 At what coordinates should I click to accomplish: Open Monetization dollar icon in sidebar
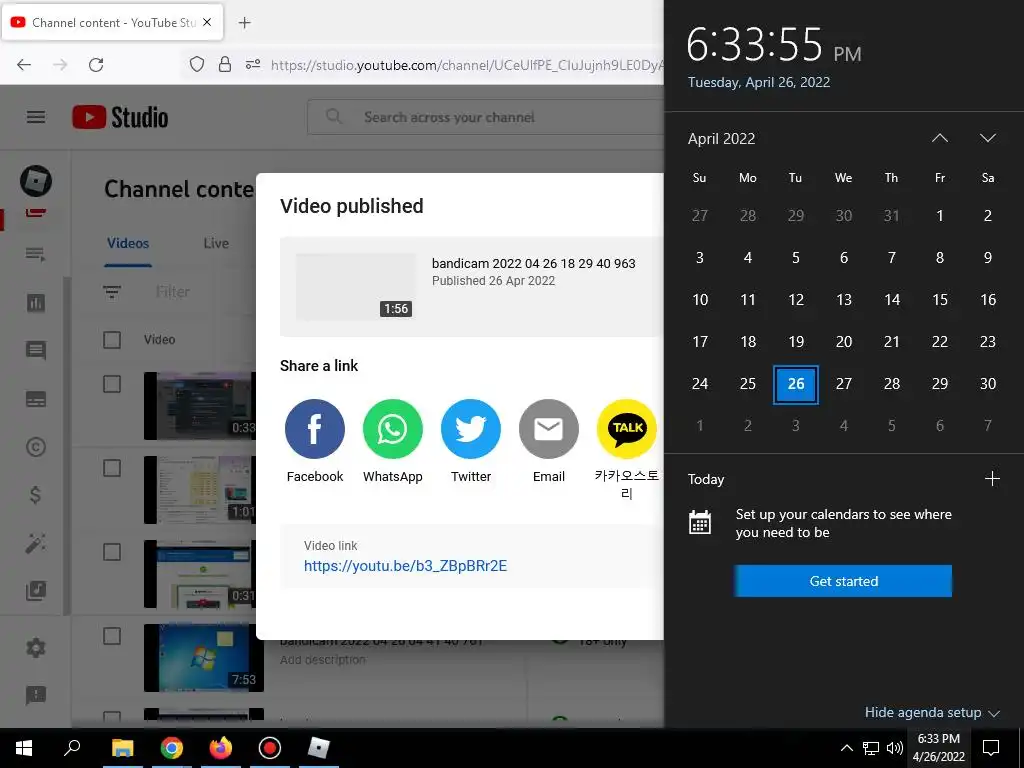point(36,495)
